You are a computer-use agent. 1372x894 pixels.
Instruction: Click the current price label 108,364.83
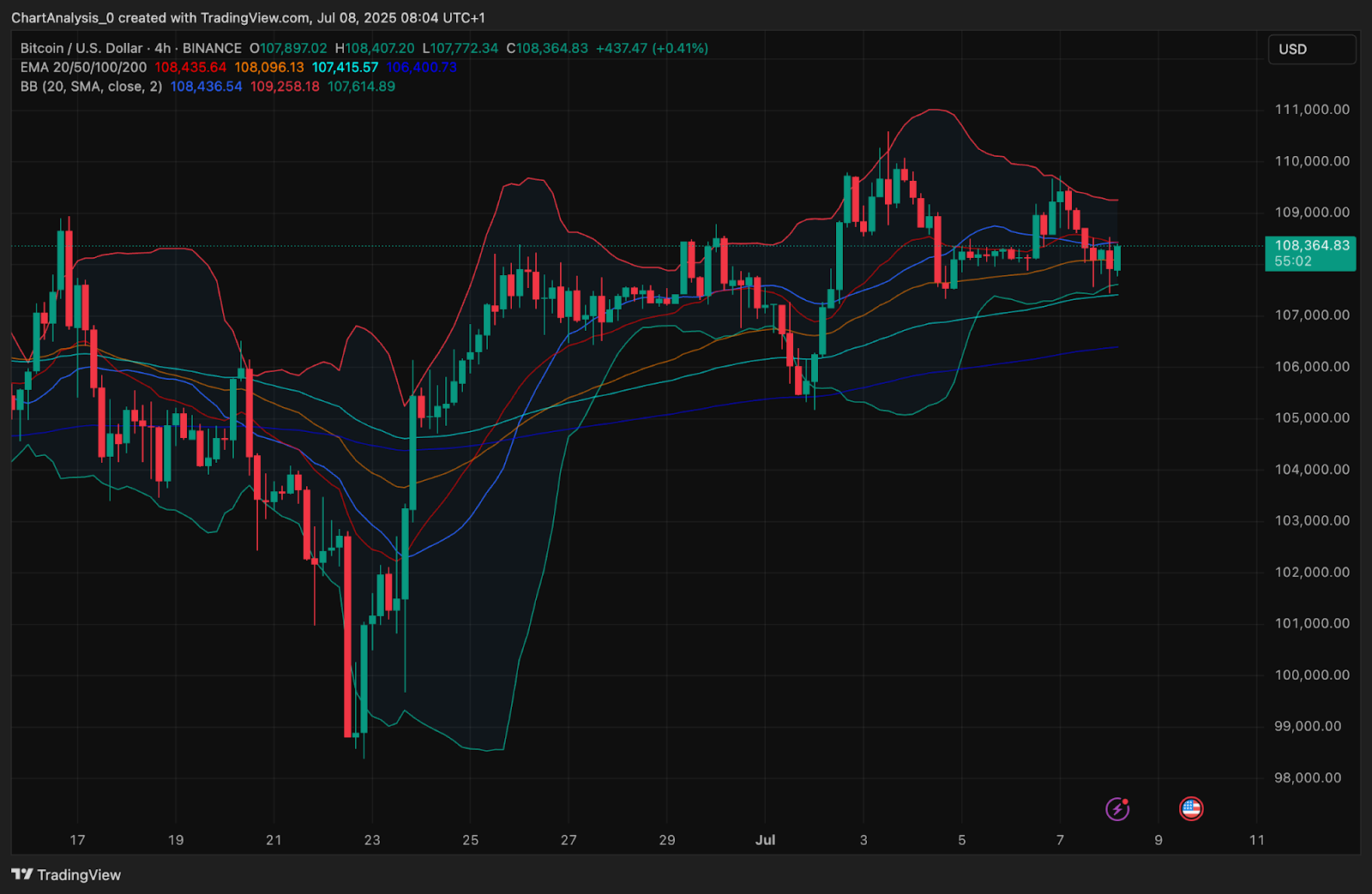[1311, 246]
